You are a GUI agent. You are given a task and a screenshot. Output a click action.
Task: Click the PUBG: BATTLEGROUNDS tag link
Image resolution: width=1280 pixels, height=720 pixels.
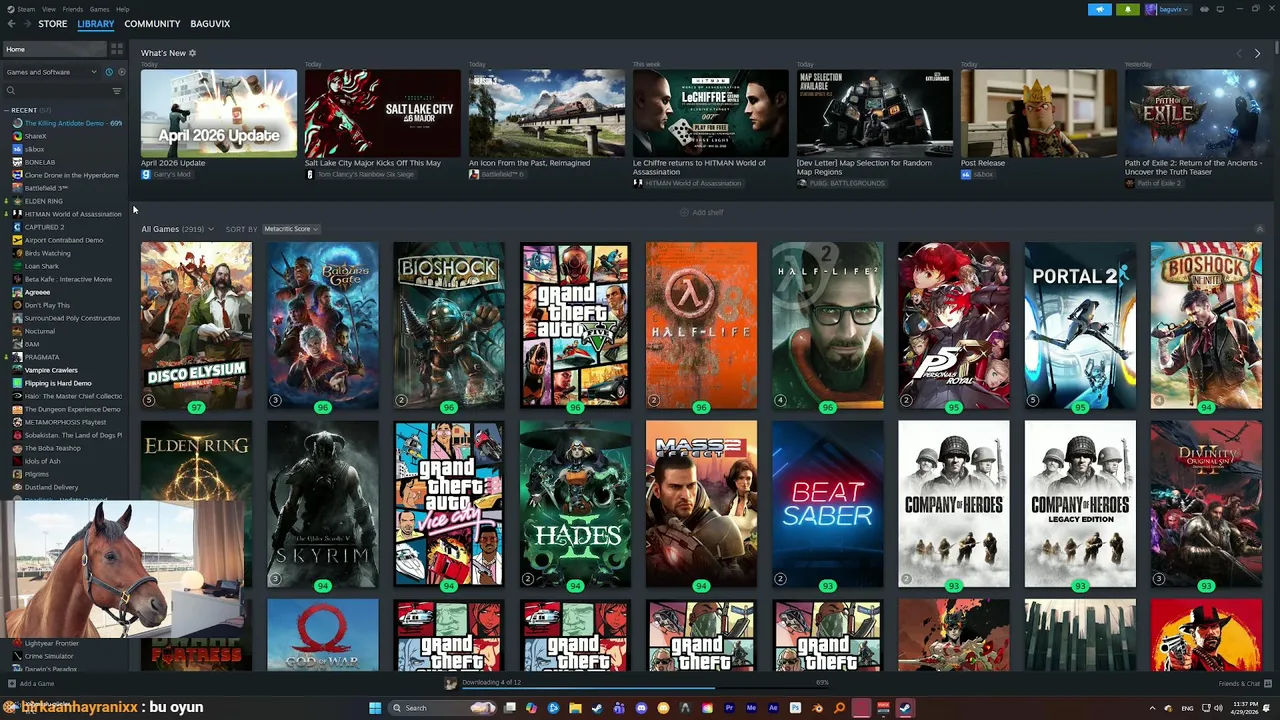click(x=840, y=183)
